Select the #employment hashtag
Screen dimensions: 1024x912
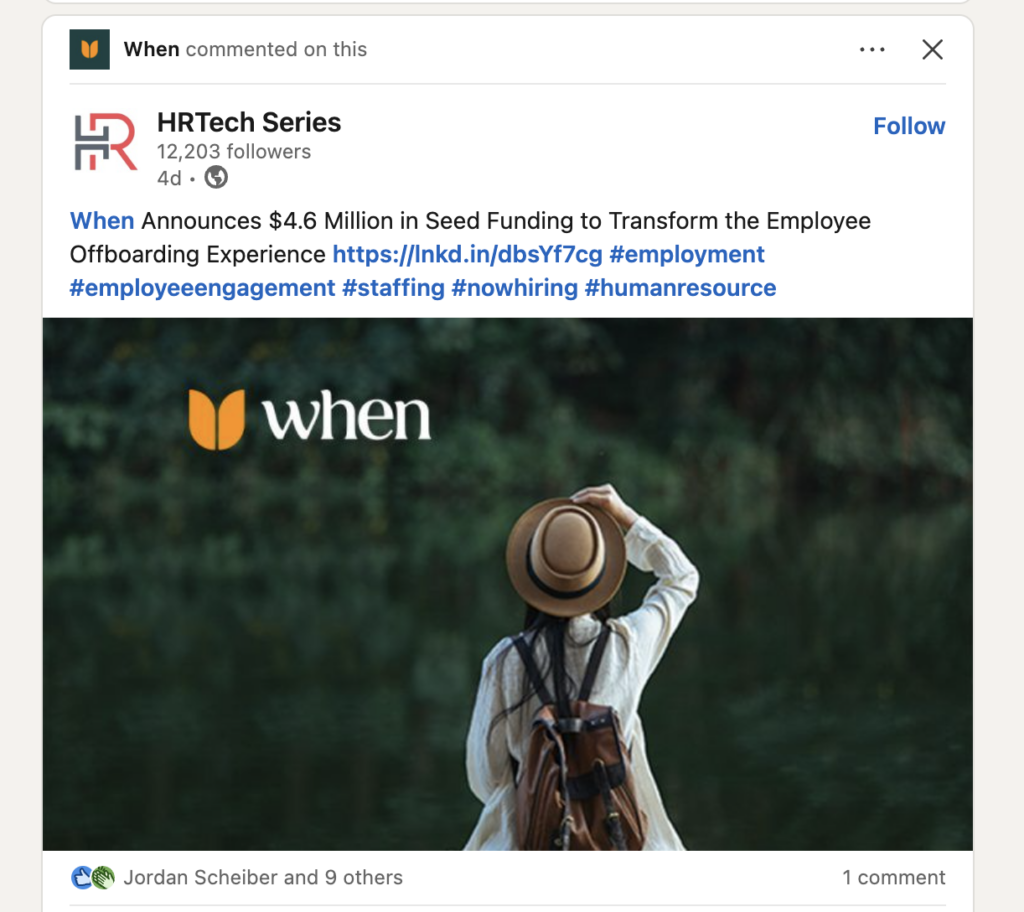(686, 254)
